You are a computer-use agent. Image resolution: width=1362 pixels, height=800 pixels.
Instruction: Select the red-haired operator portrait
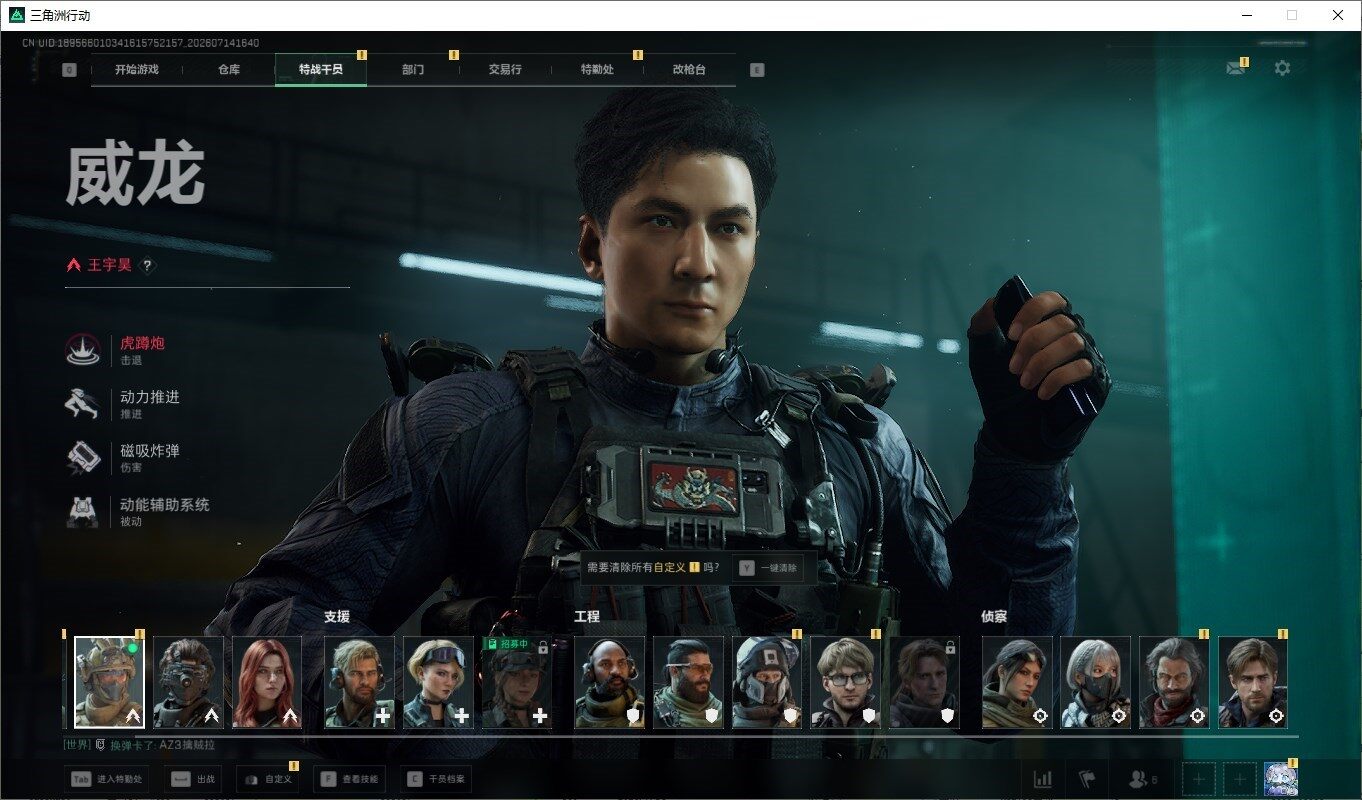(x=267, y=682)
